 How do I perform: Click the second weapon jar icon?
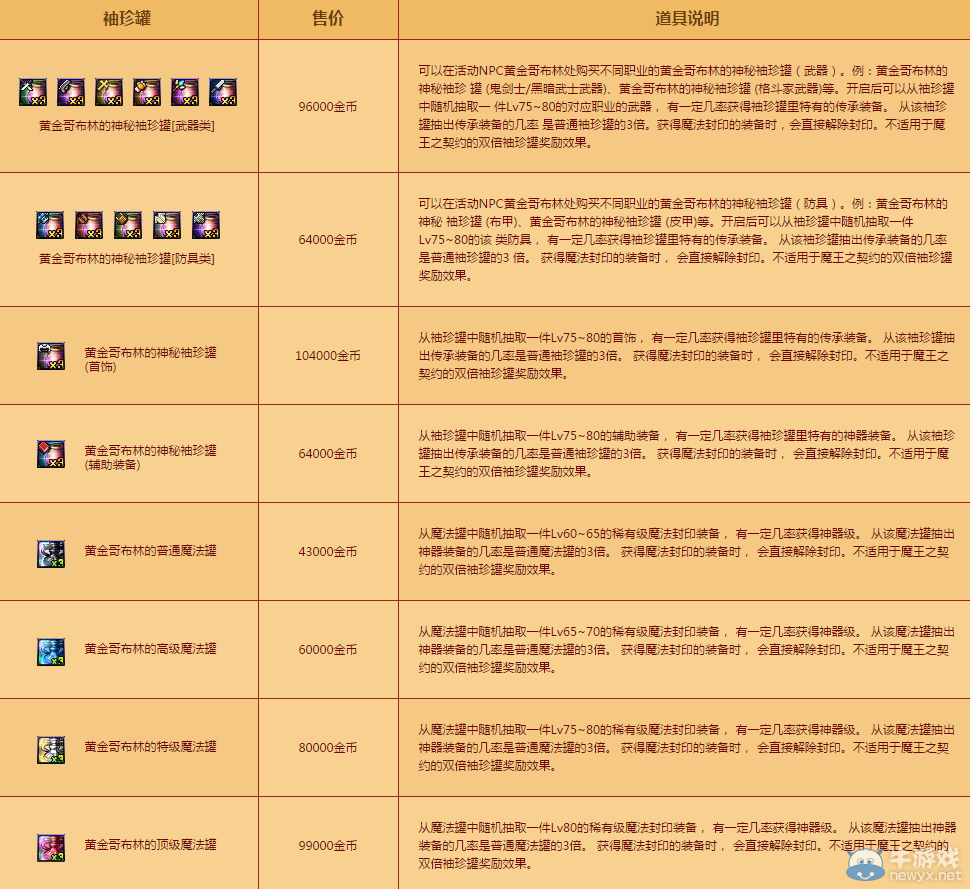[71, 90]
